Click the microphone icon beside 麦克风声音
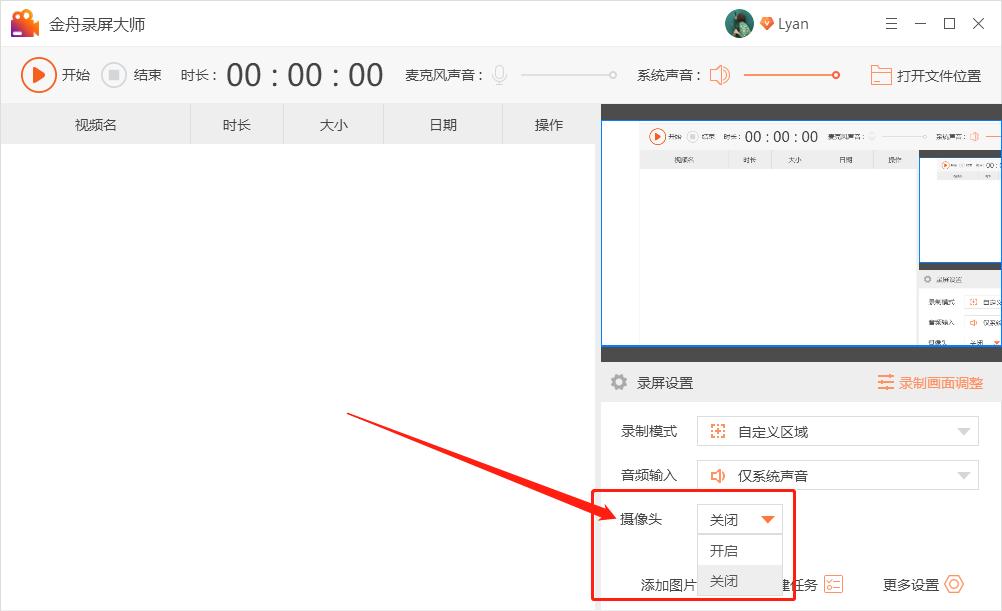 pyautogui.click(x=499, y=74)
